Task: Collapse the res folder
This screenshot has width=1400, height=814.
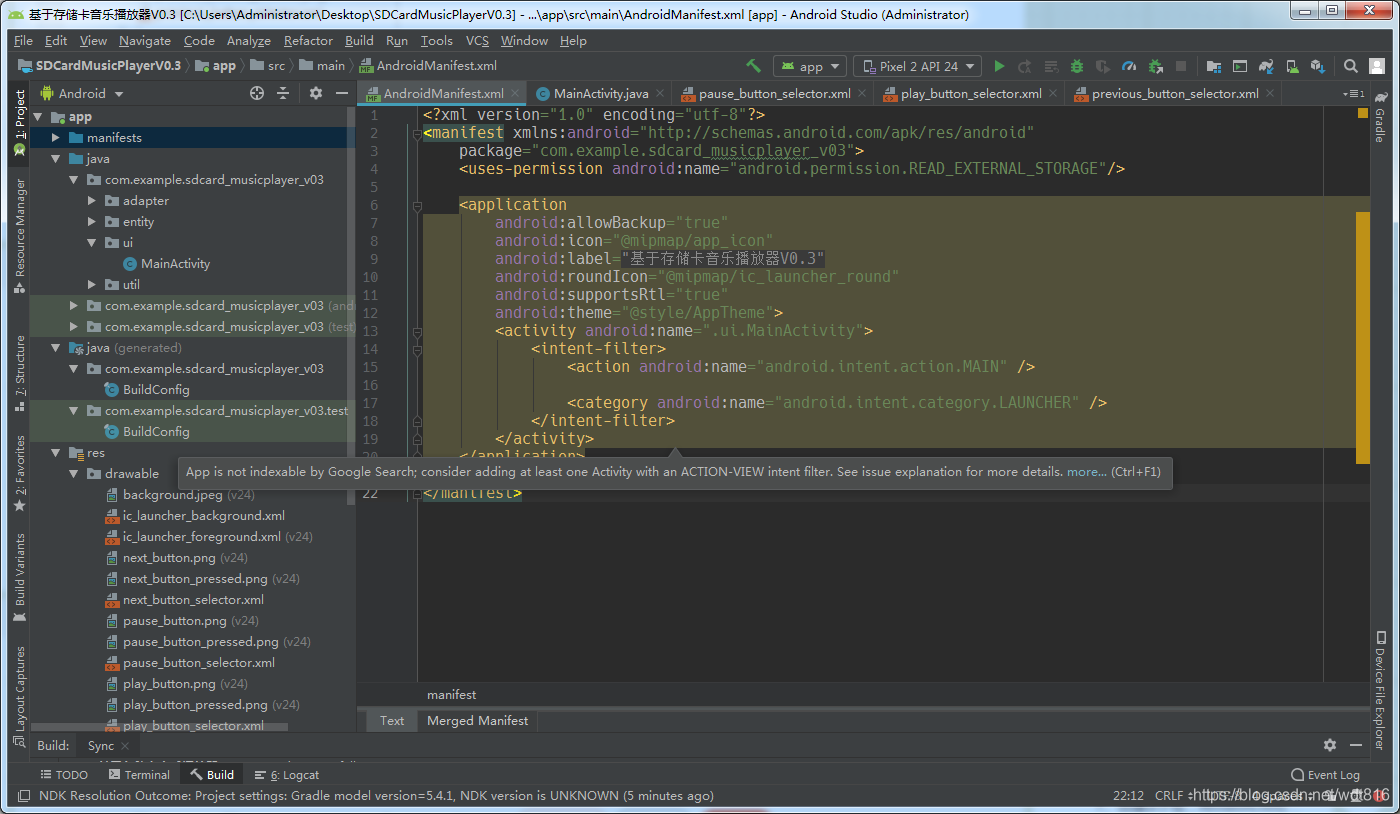Action: [x=56, y=452]
